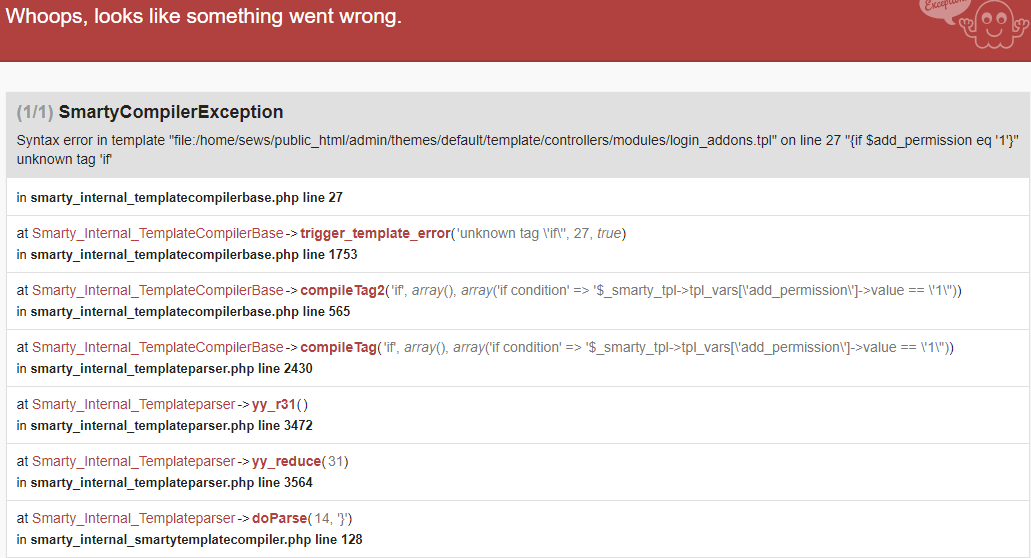The width and height of the screenshot is (1031, 558).
Task: Click the syntax error message for login_addons.tpl
Action: 517,150
